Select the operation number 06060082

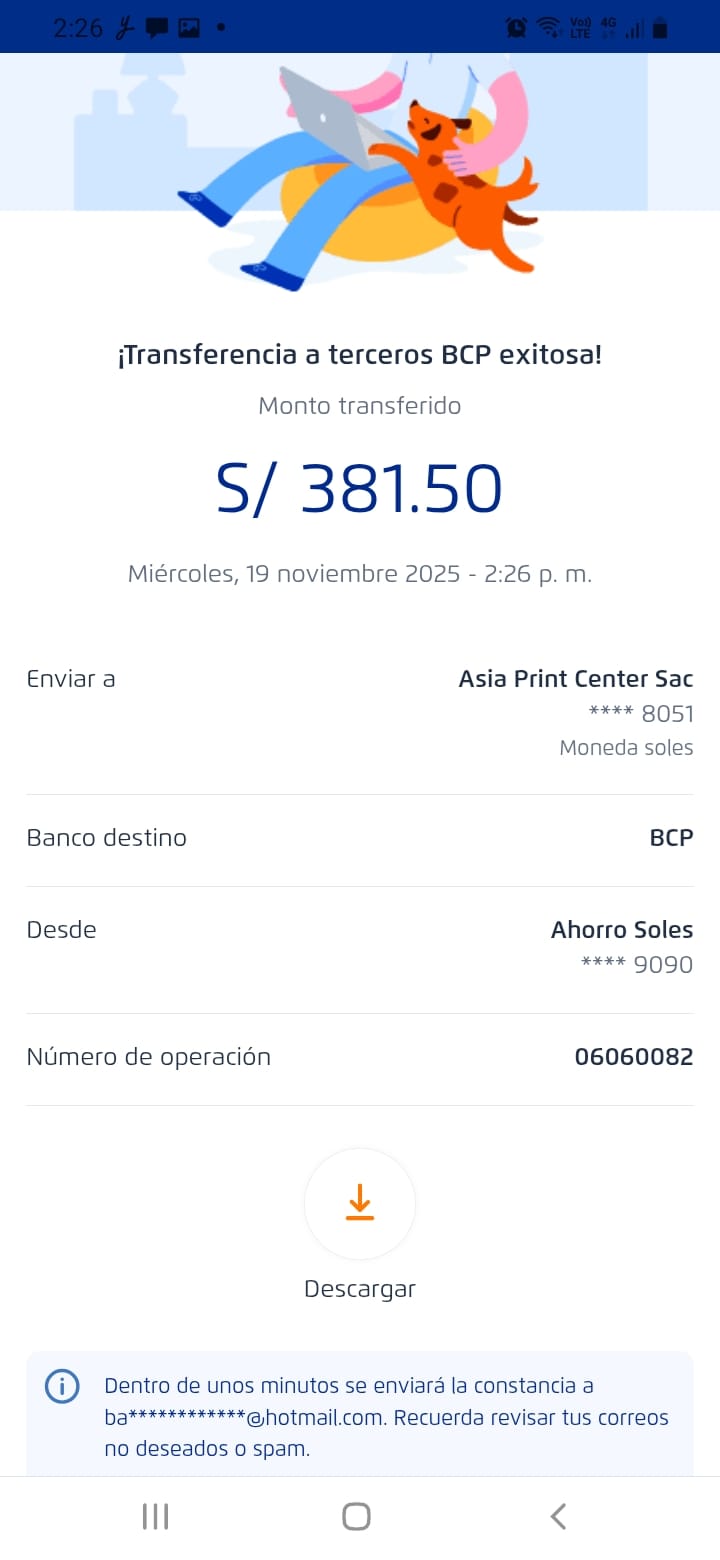[x=633, y=1057]
